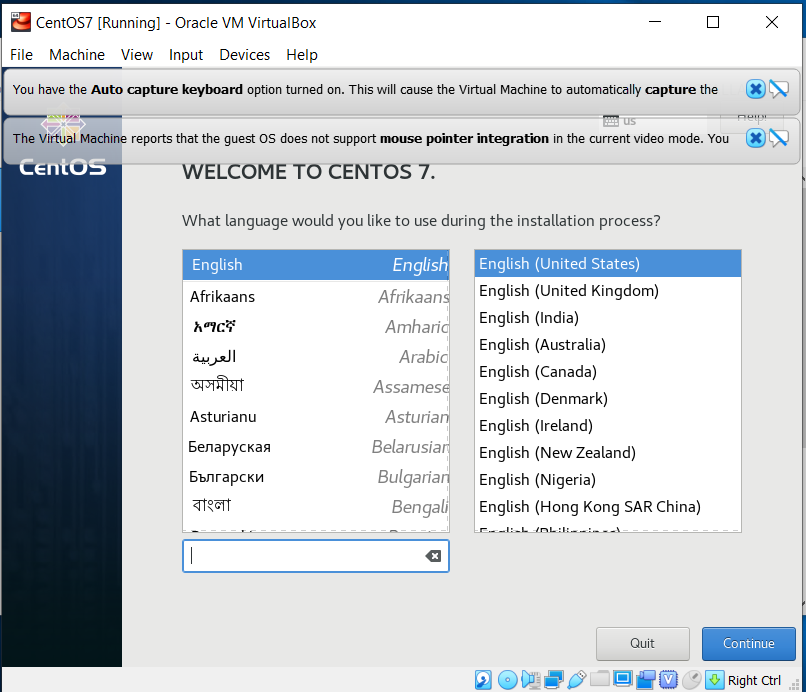Viewport: 806px width, 692px height.
Task: Select the Belarusian language row
Action: [316, 447]
